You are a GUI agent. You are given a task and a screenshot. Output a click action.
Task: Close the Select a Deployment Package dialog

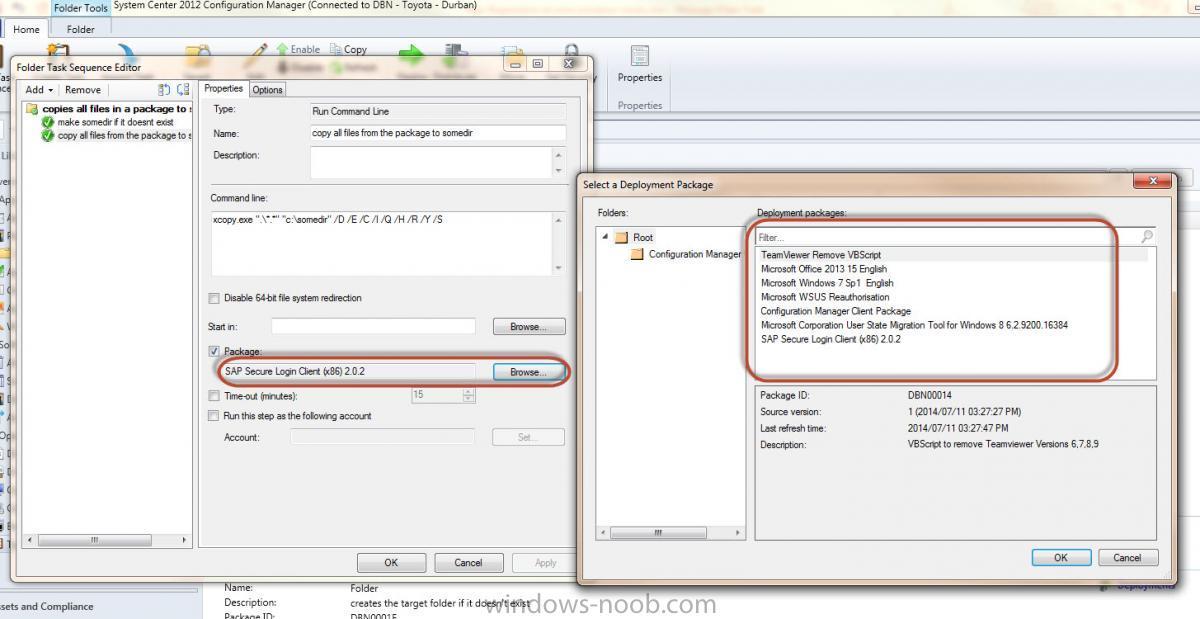1153,181
